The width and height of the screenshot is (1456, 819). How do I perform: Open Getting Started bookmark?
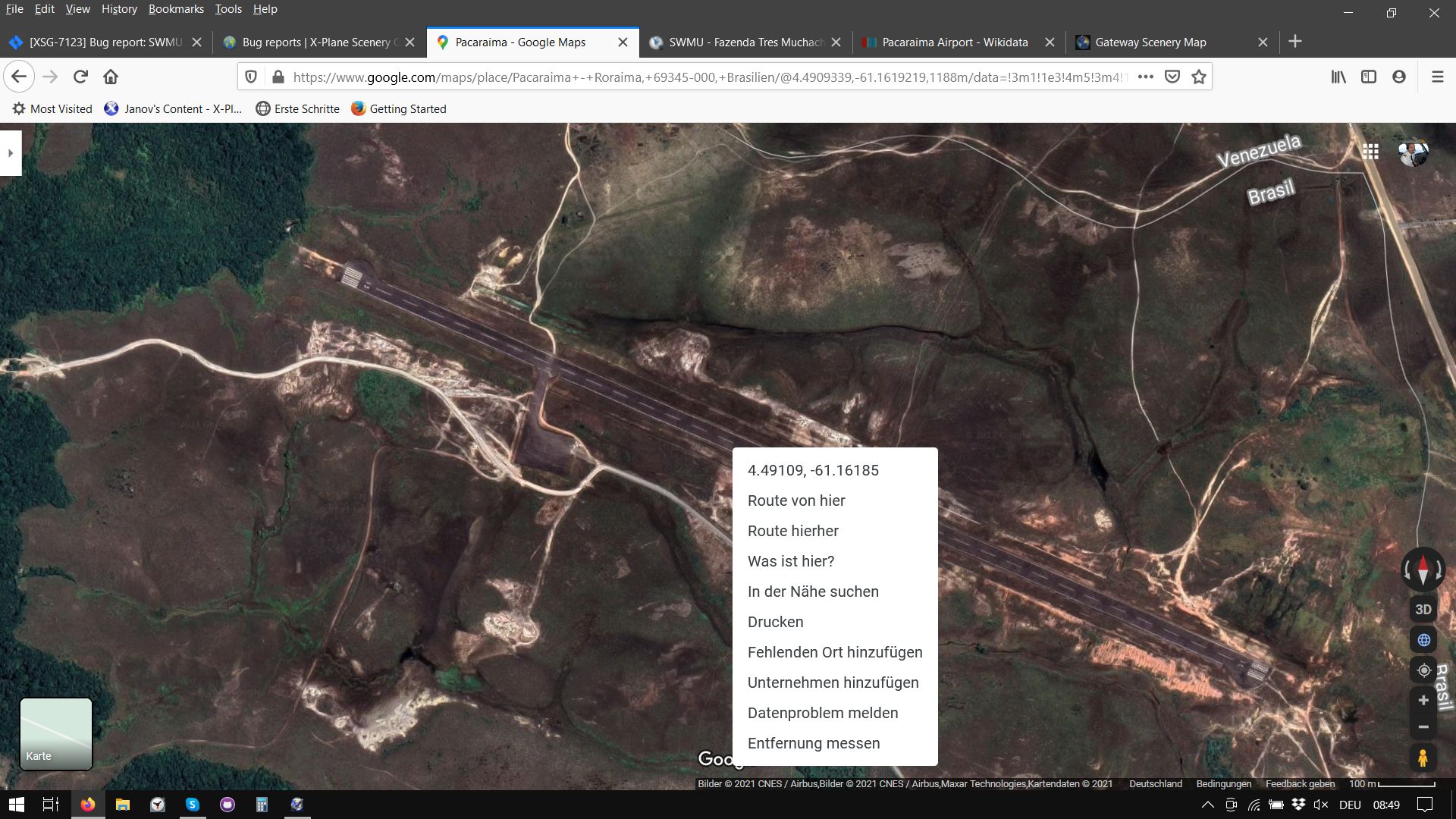pyautogui.click(x=399, y=109)
